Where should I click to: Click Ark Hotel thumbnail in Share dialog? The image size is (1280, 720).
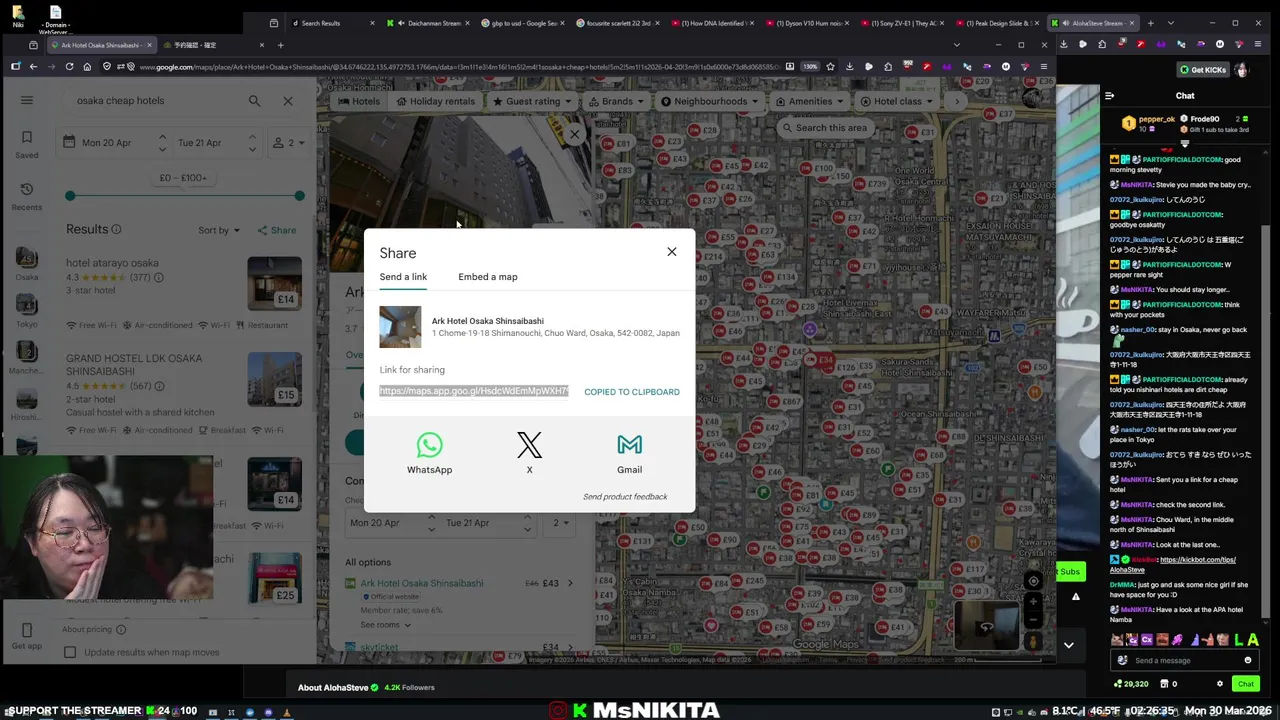coord(400,327)
